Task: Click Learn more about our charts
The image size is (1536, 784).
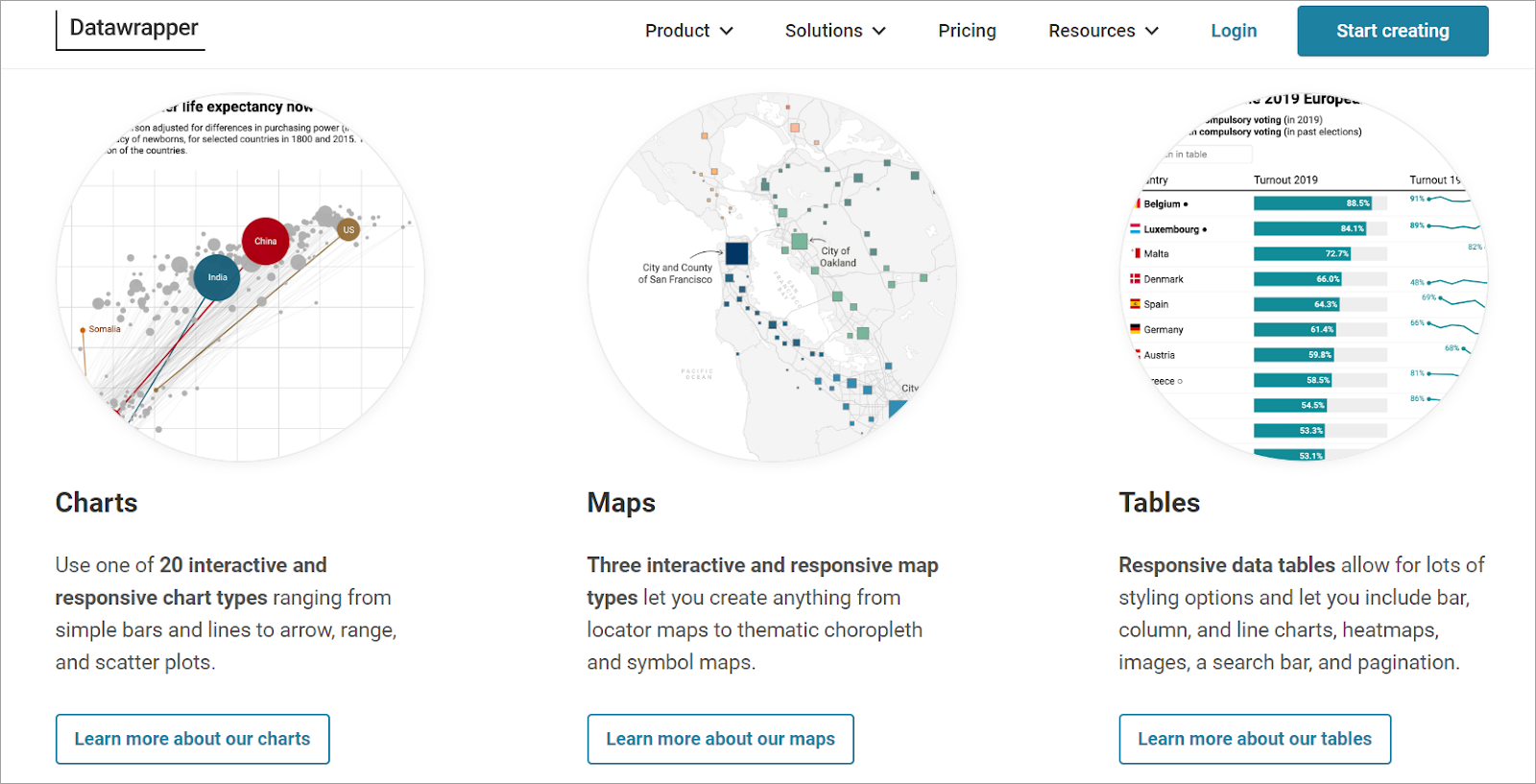Action: click(193, 739)
